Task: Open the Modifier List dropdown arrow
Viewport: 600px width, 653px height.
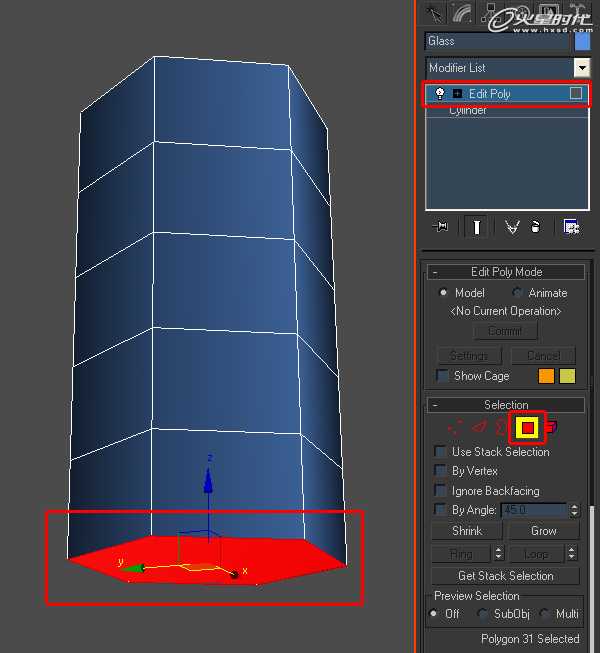Action: (x=582, y=67)
